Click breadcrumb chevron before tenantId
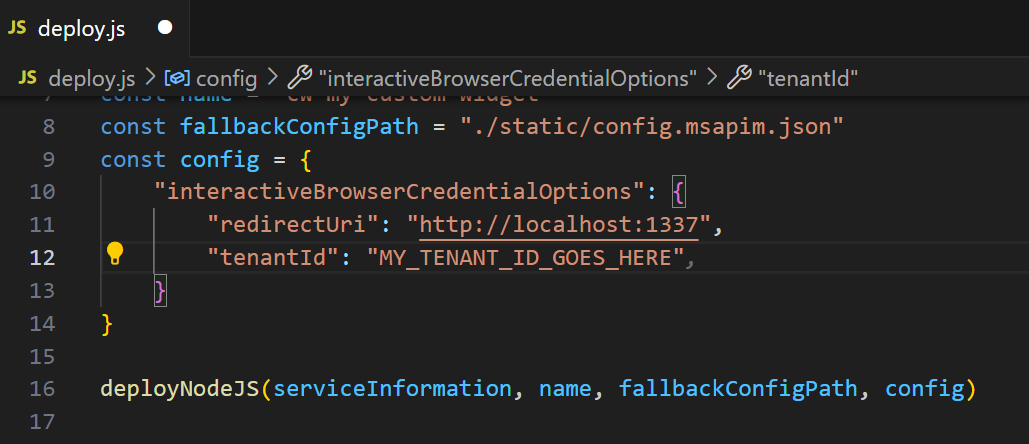This screenshot has width=1029, height=444. pos(711,78)
